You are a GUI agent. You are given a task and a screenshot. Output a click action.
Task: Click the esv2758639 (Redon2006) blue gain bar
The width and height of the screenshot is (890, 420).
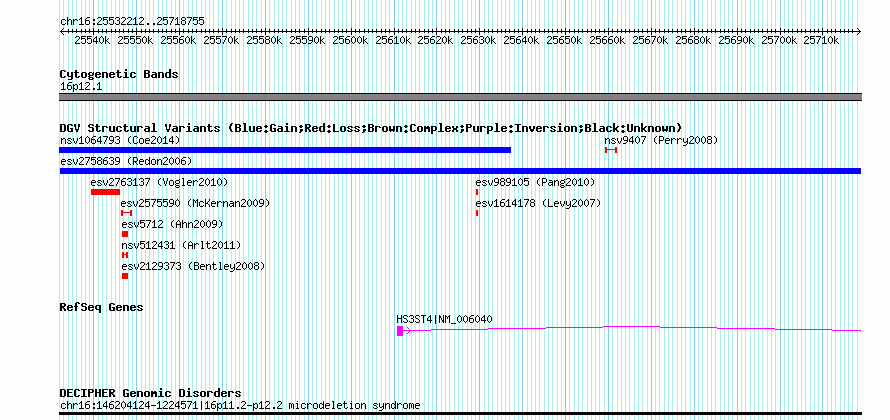coord(460,171)
